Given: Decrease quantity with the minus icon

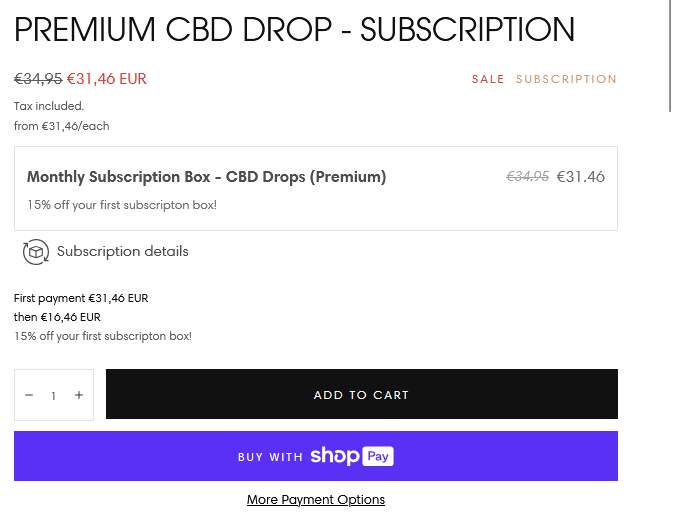Looking at the screenshot, I should (29, 395).
